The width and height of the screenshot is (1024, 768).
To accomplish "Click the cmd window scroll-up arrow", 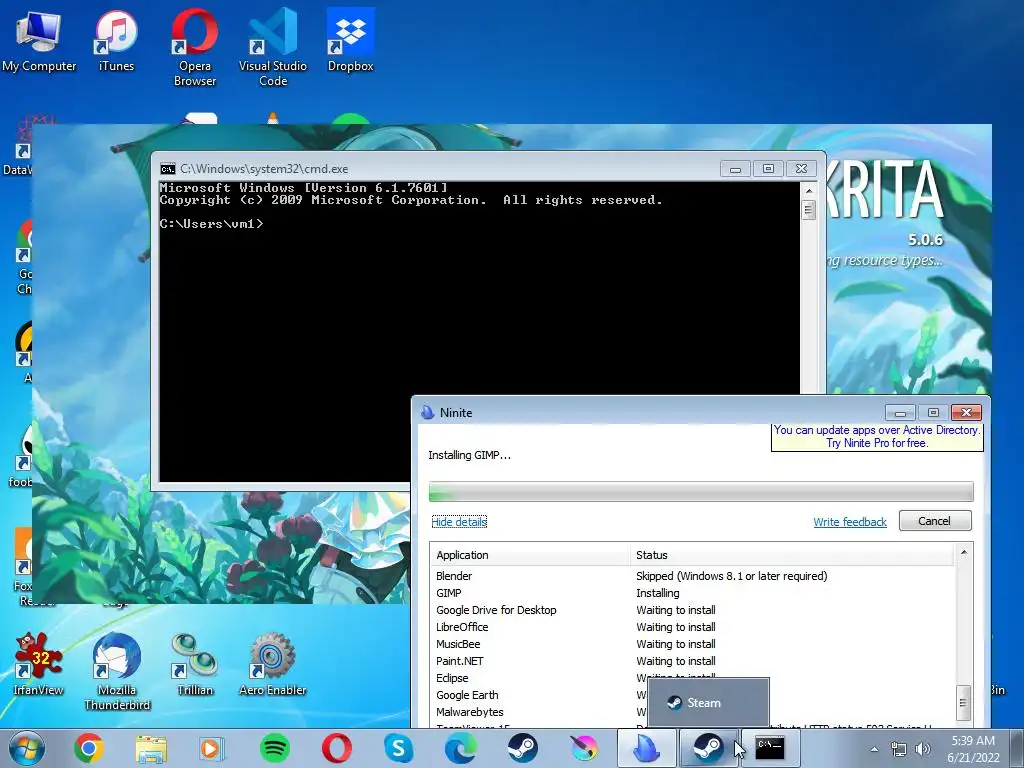I will tap(808, 191).
